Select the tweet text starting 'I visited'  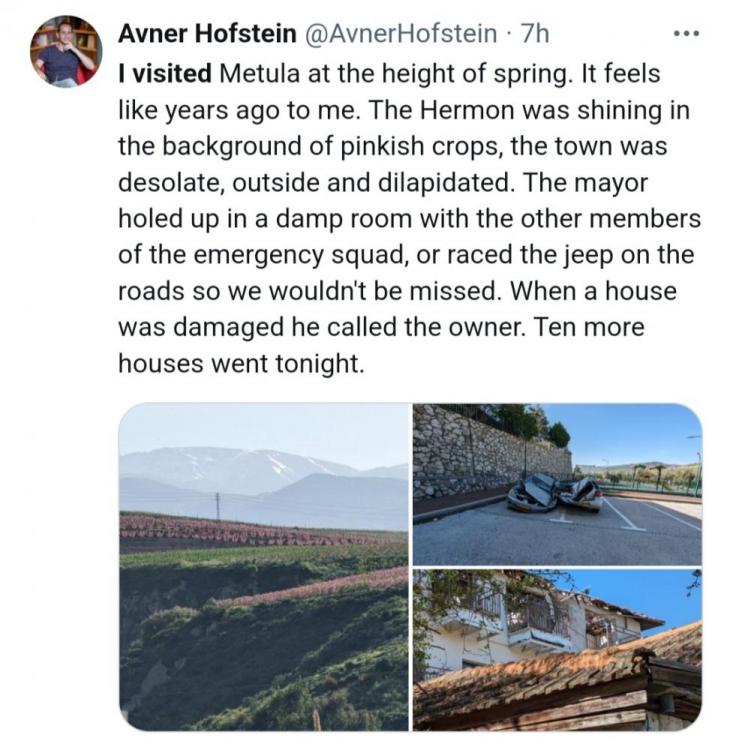click(x=410, y=219)
